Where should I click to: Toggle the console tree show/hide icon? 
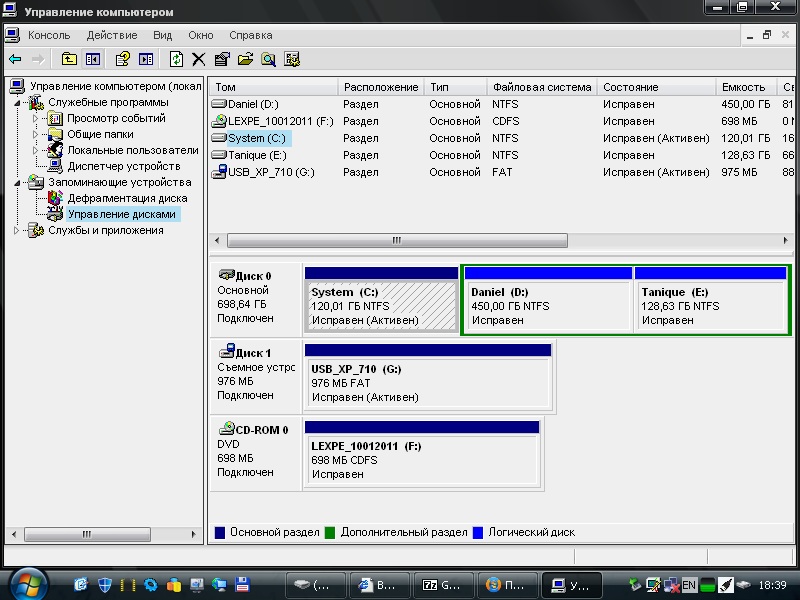point(93,60)
